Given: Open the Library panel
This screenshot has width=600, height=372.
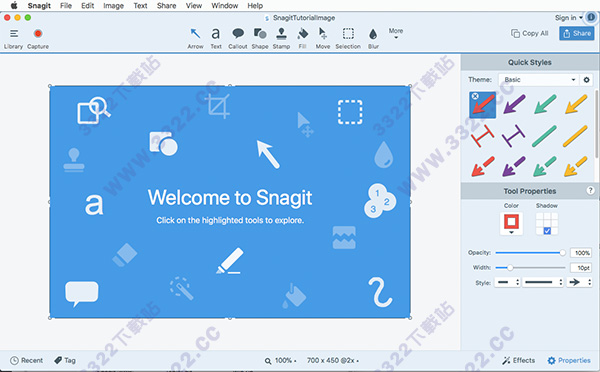Looking at the screenshot, I should click(13, 38).
